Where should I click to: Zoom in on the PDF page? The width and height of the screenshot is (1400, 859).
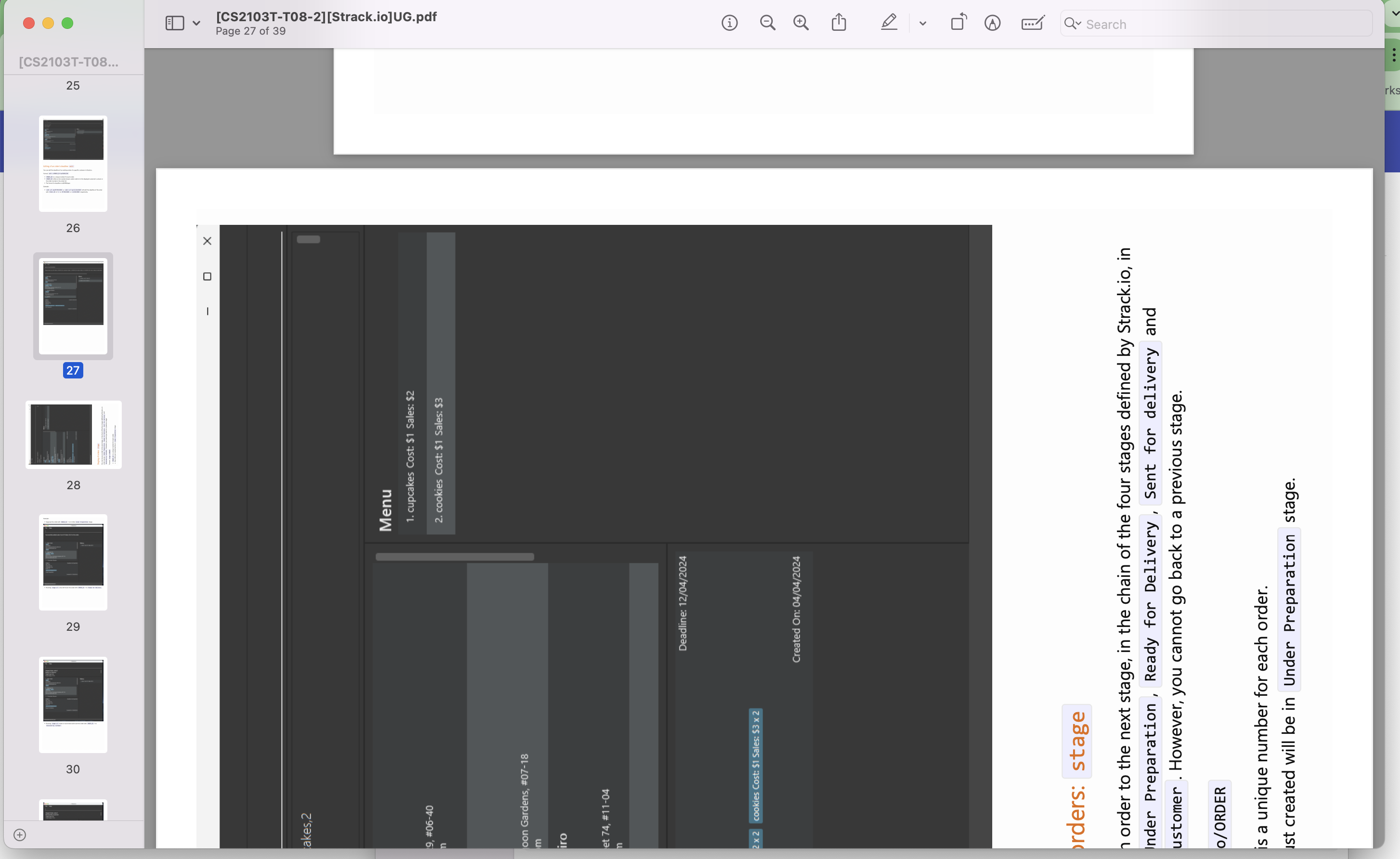[801, 23]
